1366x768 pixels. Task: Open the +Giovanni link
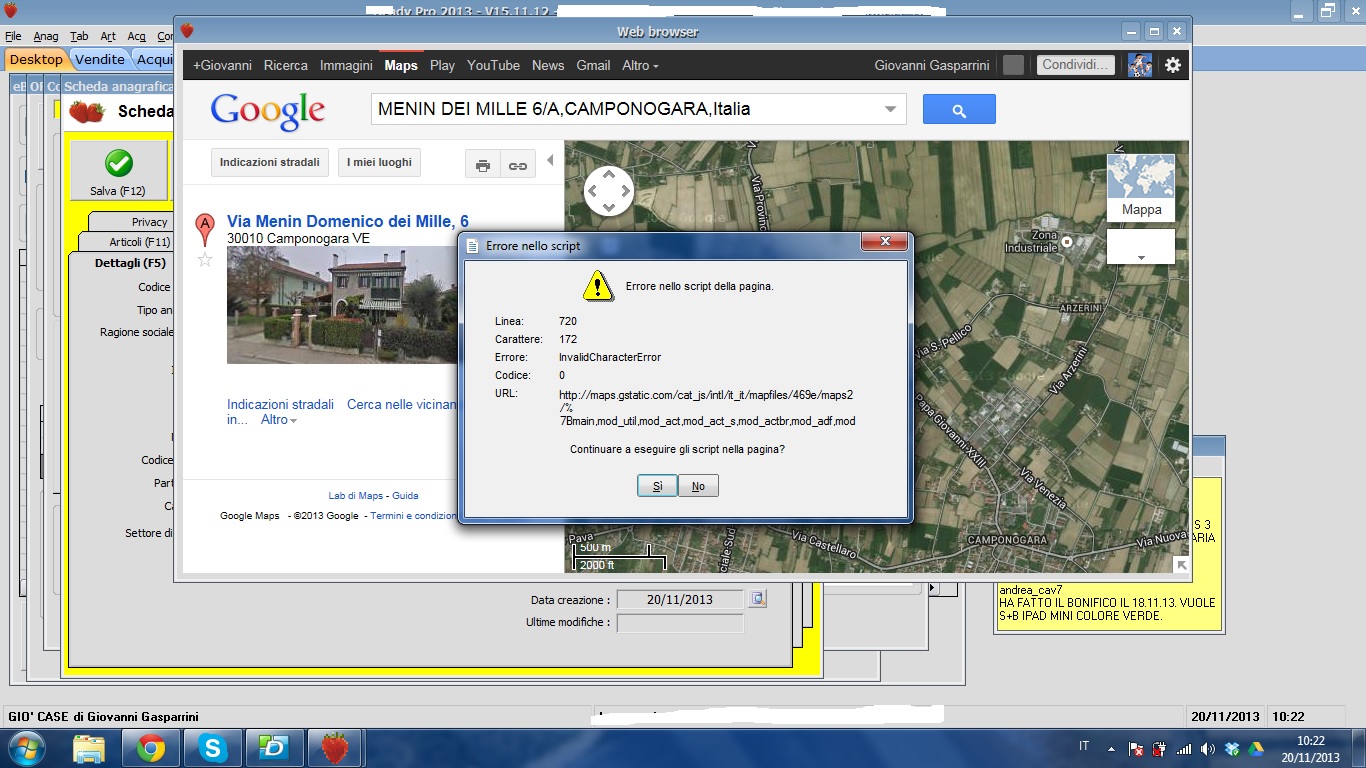(222, 65)
